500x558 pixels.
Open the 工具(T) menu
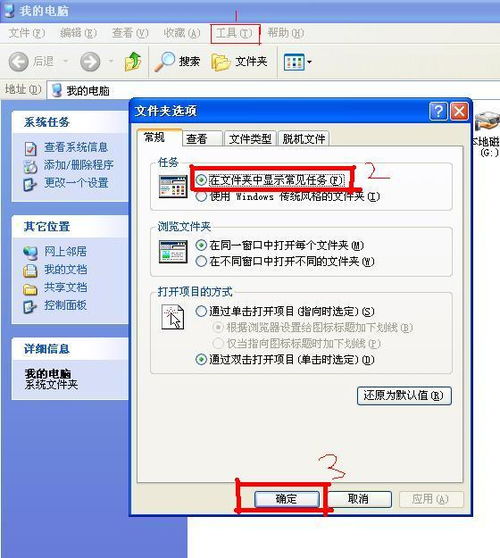pyautogui.click(x=234, y=33)
